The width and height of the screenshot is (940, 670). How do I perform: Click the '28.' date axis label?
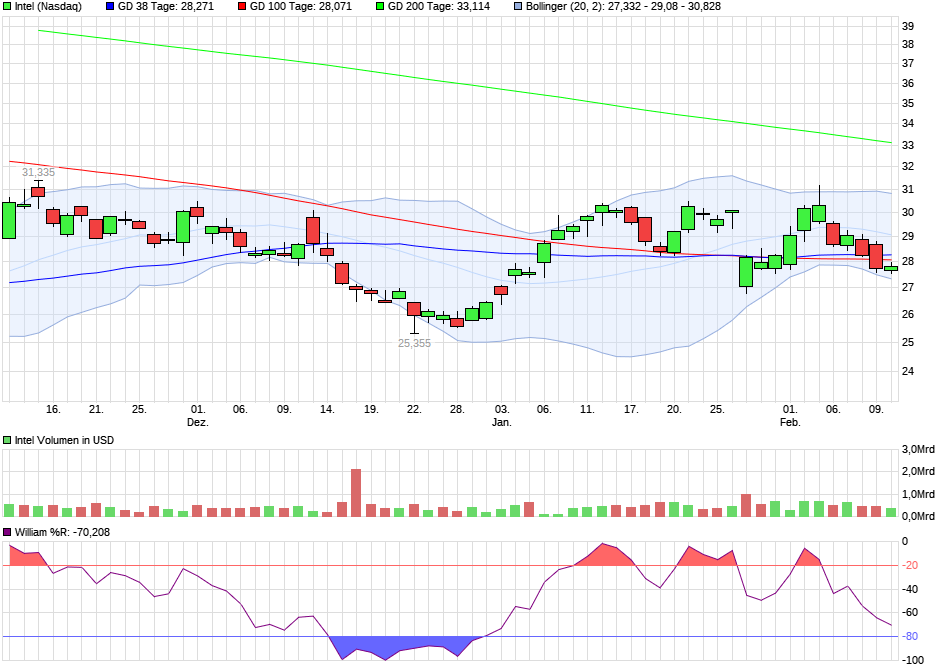click(457, 409)
